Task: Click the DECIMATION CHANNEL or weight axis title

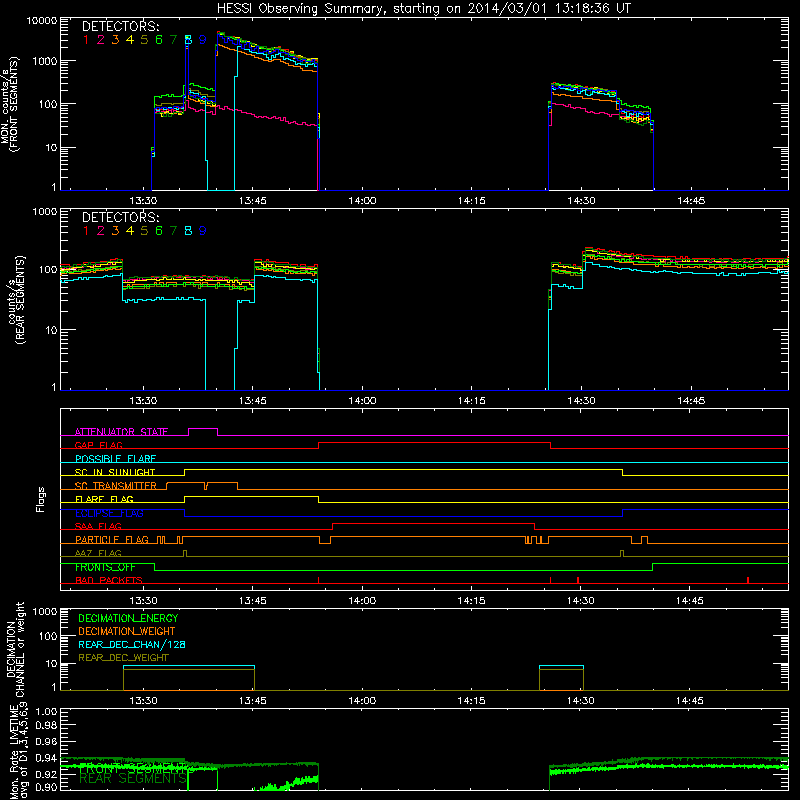Action: (x=16, y=649)
